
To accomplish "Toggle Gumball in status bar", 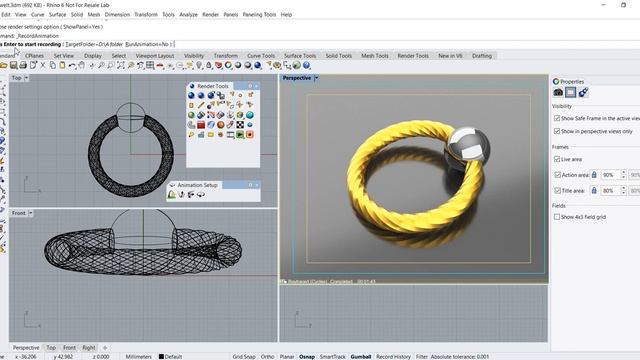I will pos(361,356).
